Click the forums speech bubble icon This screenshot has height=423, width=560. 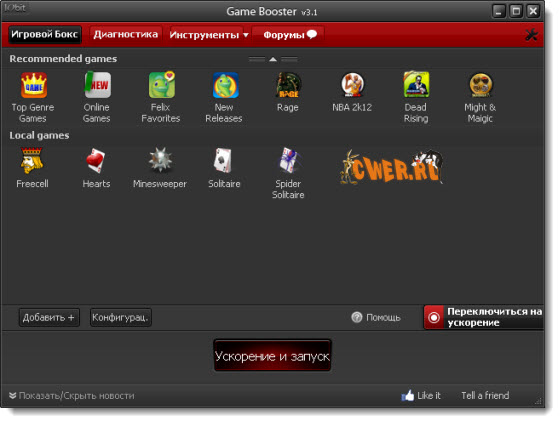click(x=311, y=34)
